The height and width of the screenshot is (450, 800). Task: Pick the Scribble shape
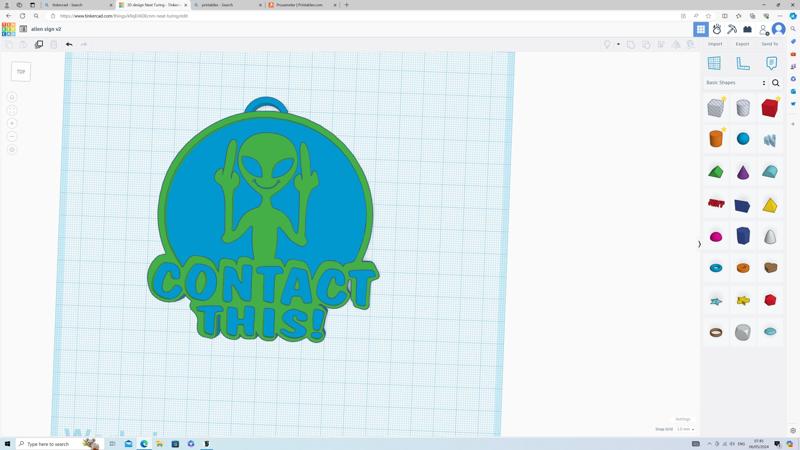pos(770,139)
